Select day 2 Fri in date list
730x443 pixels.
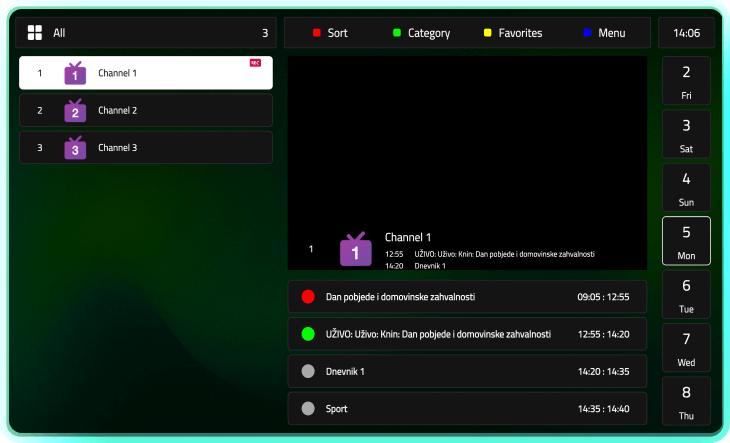point(686,81)
